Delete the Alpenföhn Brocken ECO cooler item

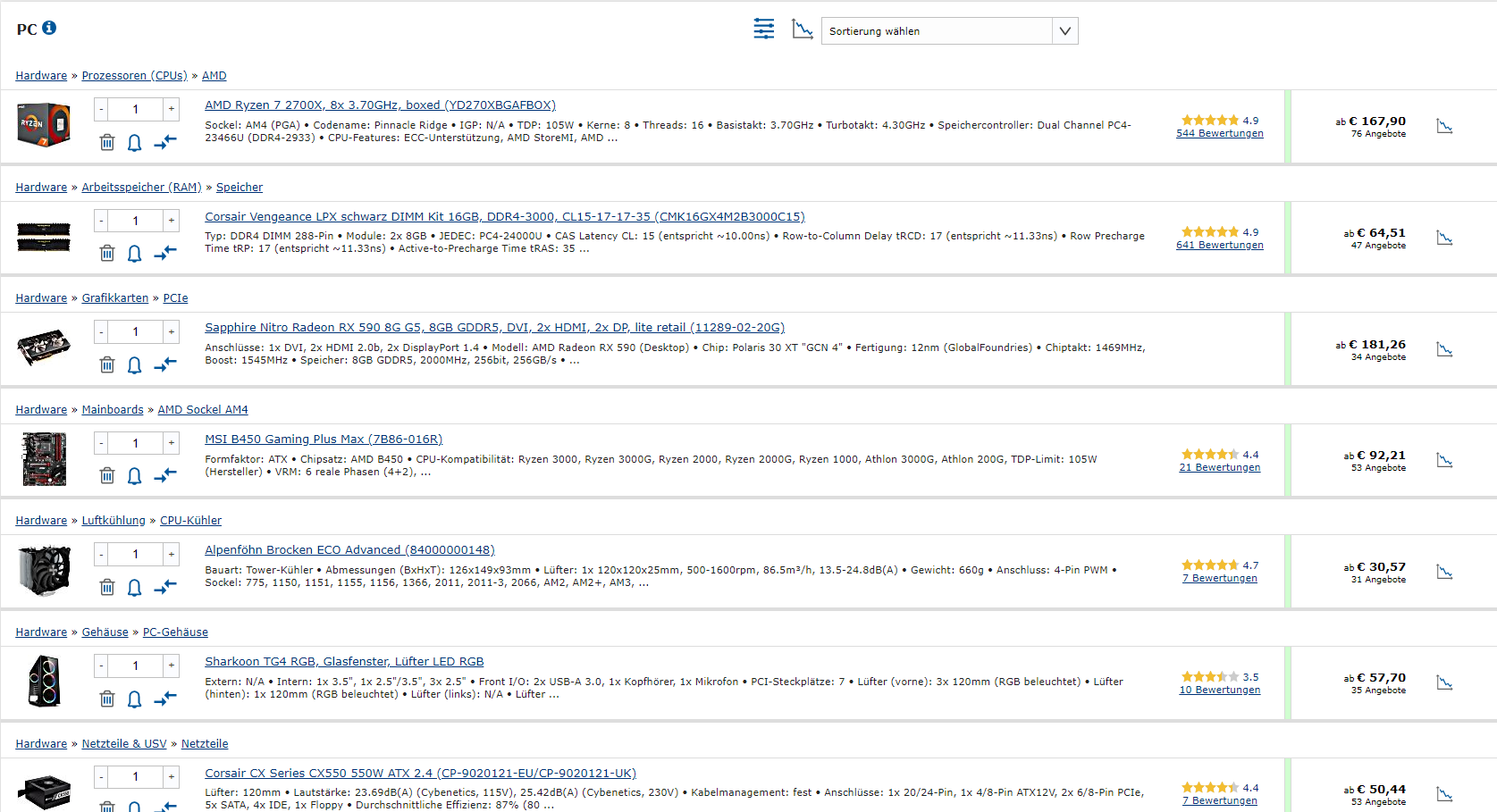pyautogui.click(x=107, y=587)
